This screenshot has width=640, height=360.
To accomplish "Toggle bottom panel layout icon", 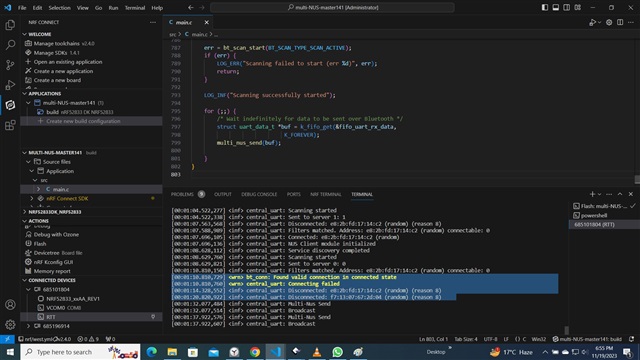I will (x=556, y=7).
